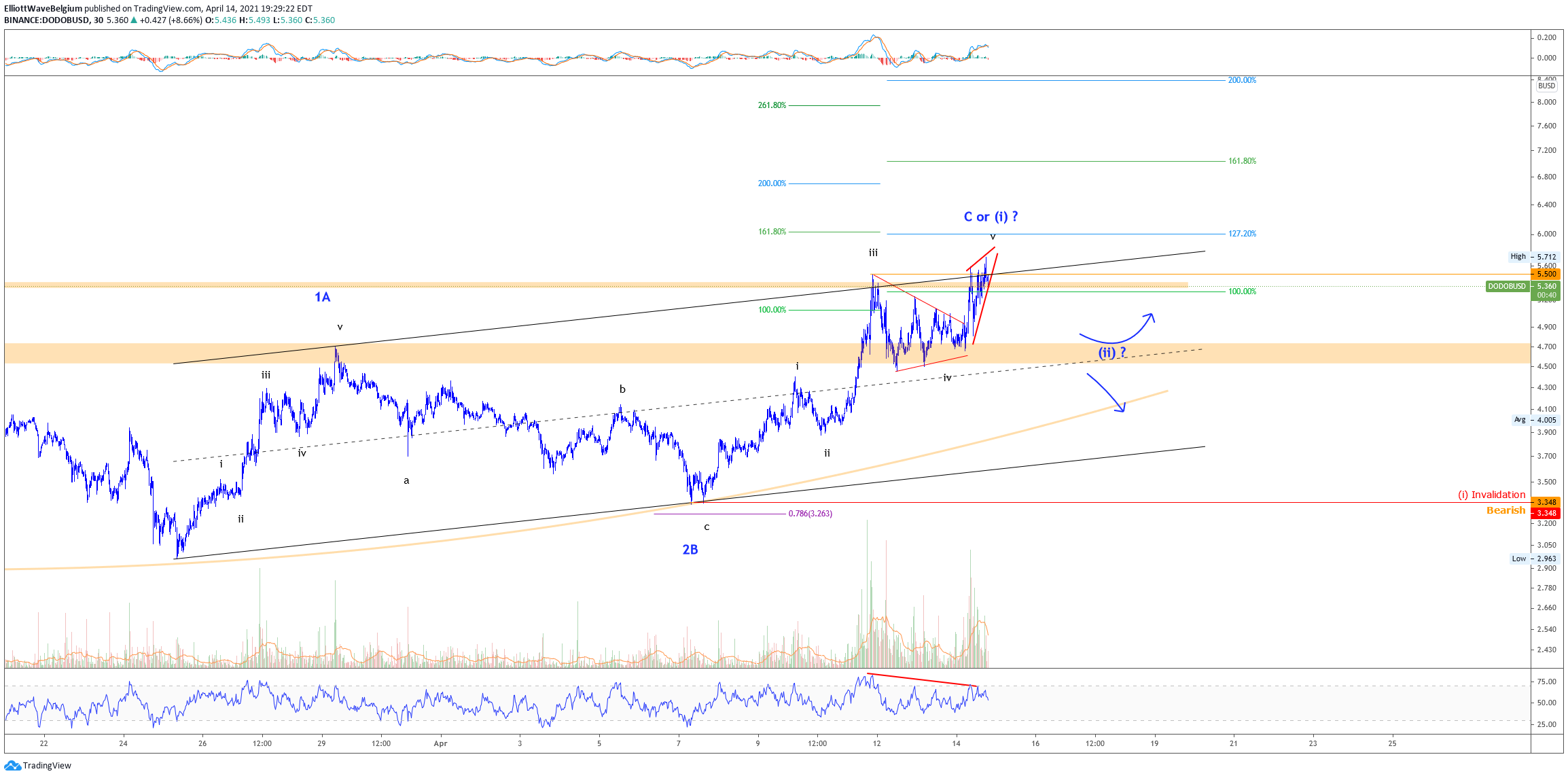Image resolution: width=1568 pixels, height=778 pixels.
Task: Click the 7.200 price axis value
Action: [1546, 150]
